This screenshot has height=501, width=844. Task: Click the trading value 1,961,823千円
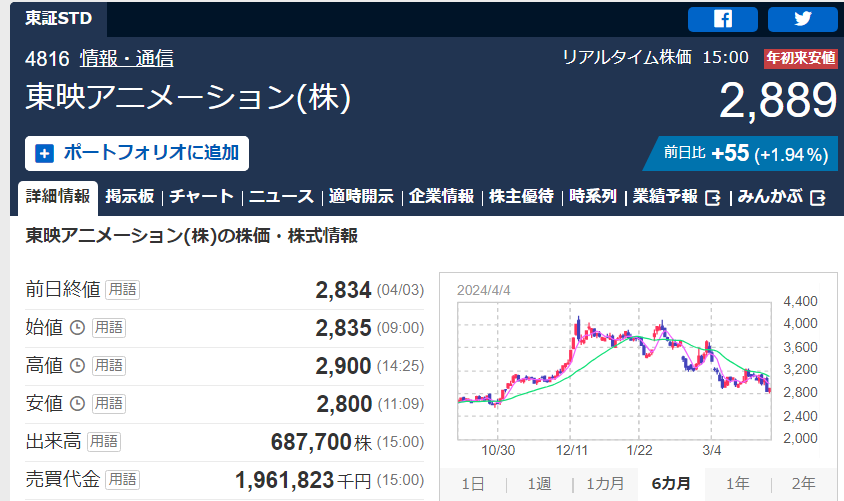pos(303,480)
